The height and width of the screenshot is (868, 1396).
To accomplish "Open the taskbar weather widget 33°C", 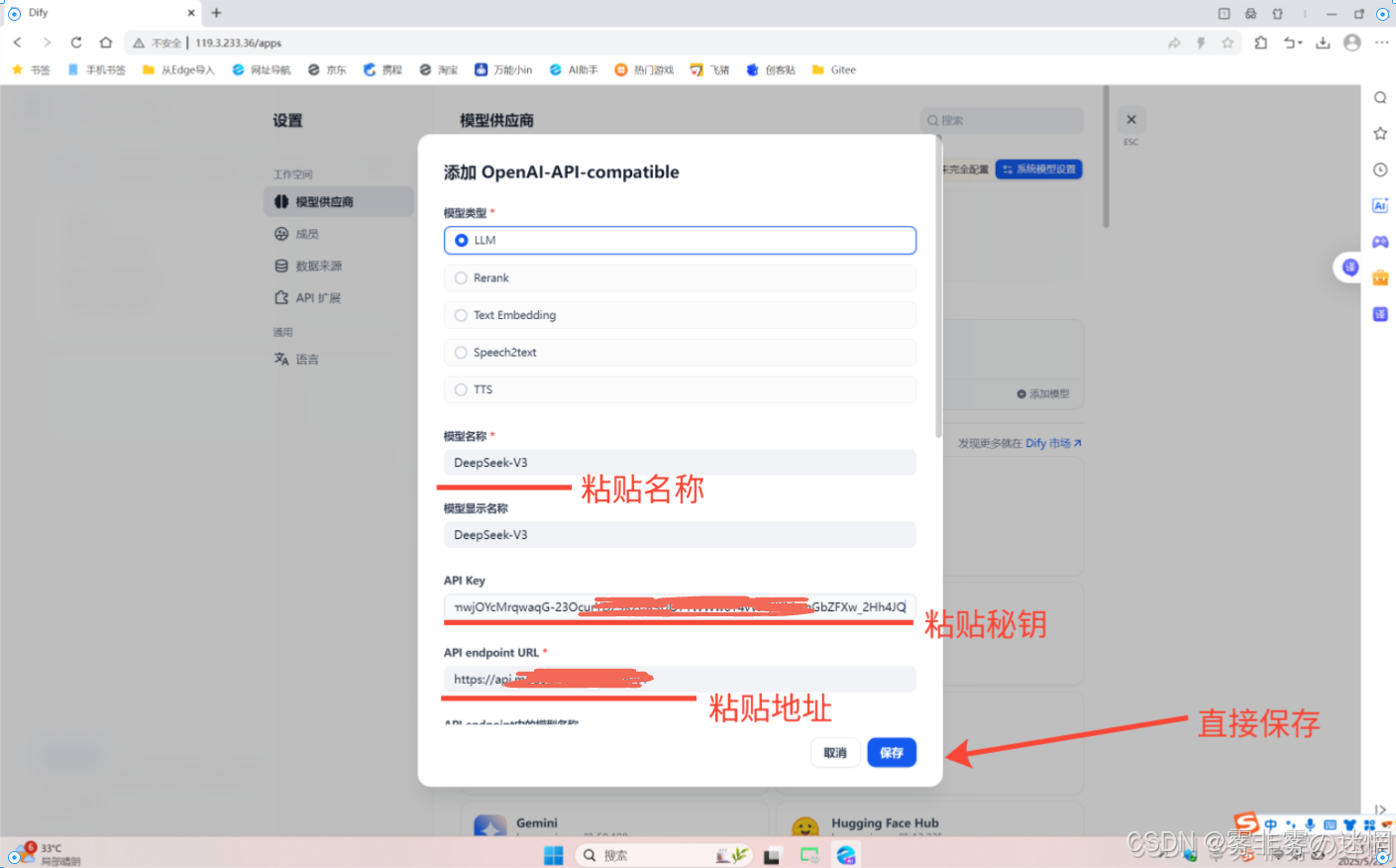I will tap(45, 854).
